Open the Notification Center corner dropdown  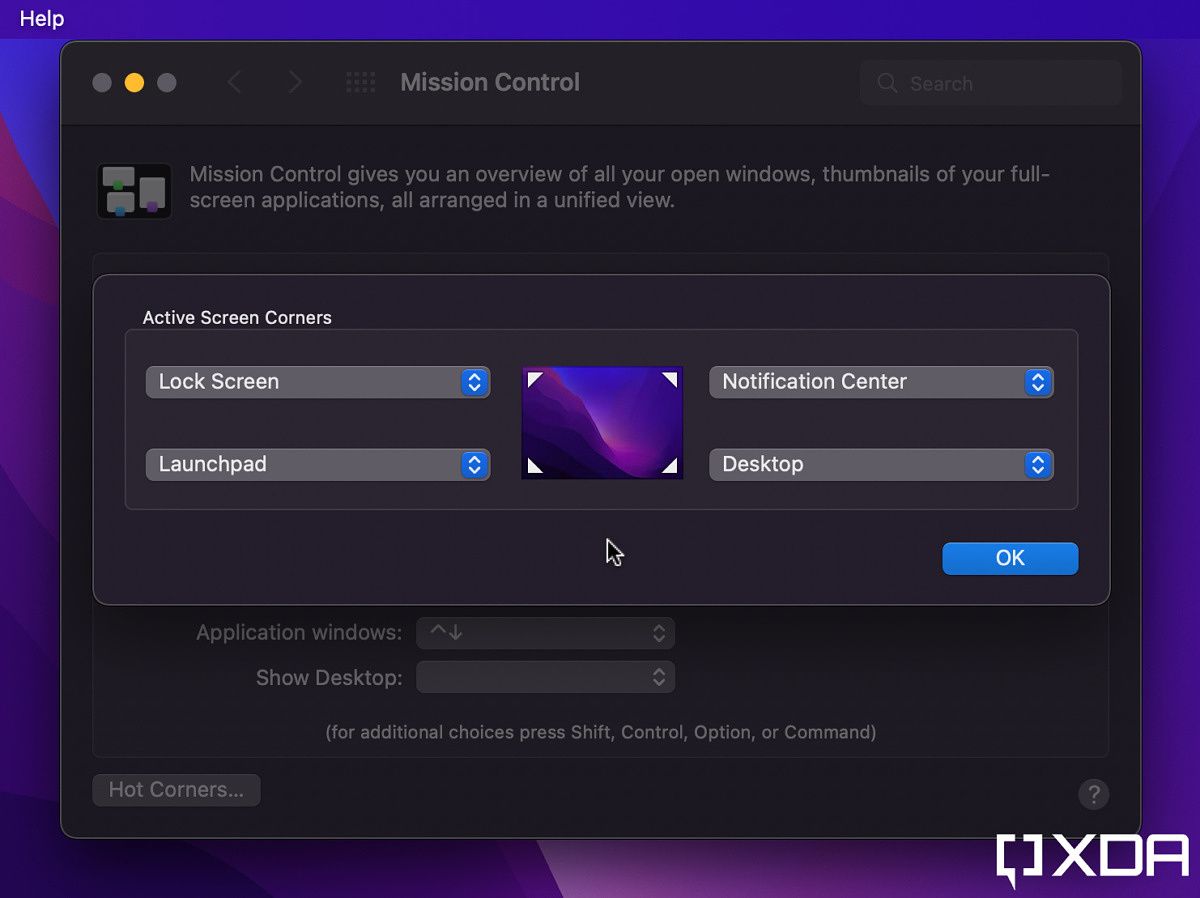pyautogui.click(x=881, y=382)
